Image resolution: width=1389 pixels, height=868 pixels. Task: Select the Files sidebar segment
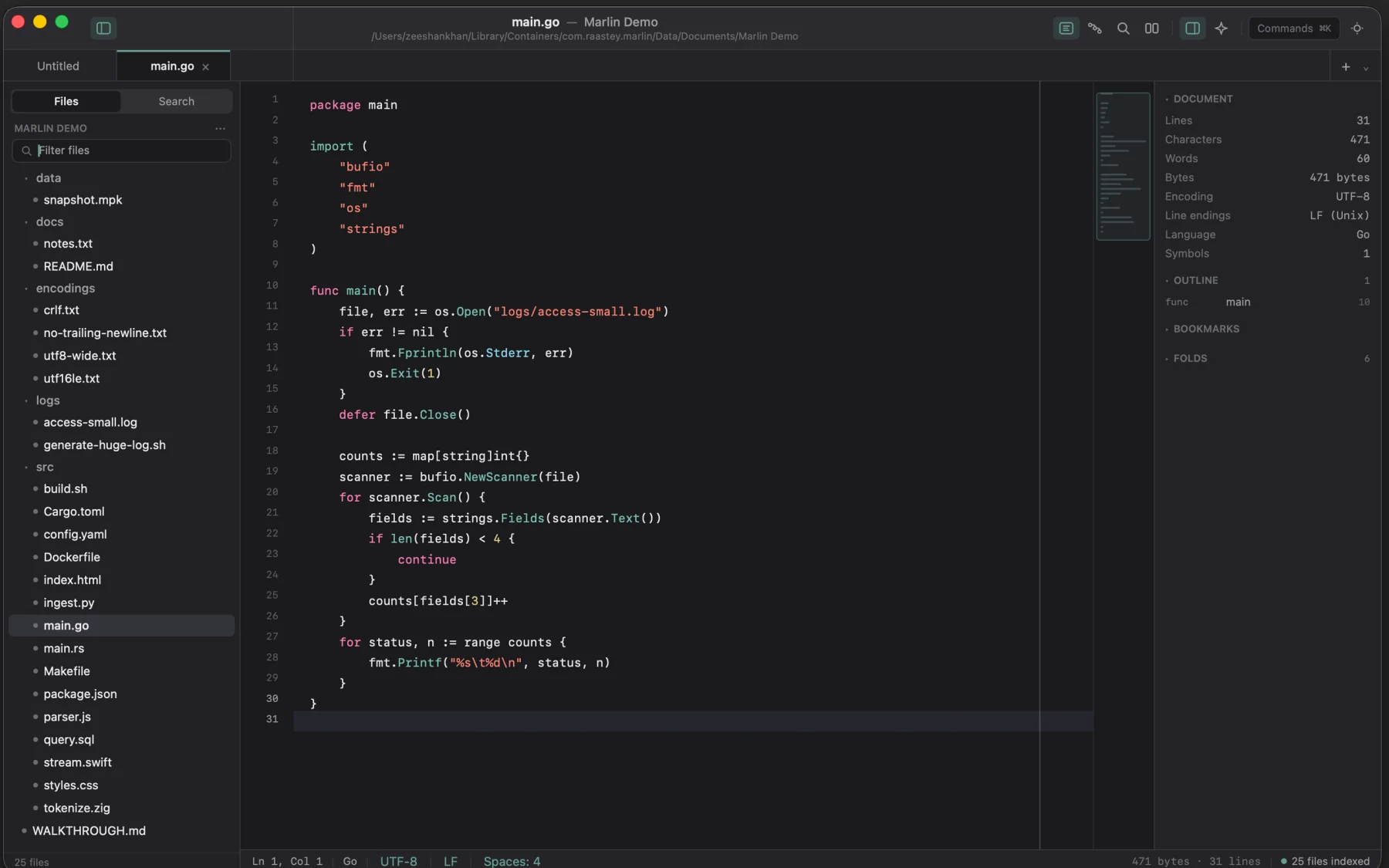[66, 101]
